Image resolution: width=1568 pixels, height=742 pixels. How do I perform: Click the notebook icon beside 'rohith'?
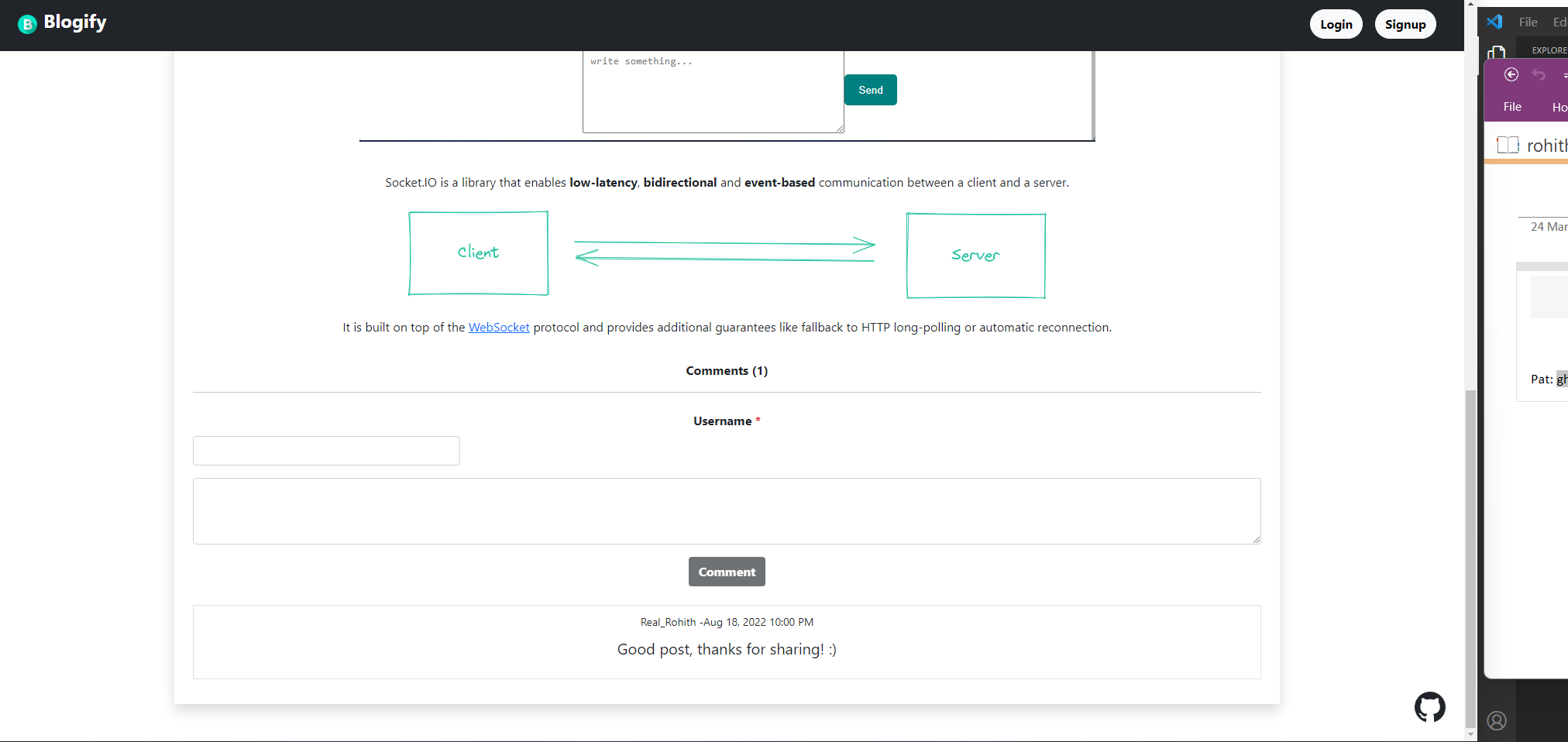pos(1507,145)
